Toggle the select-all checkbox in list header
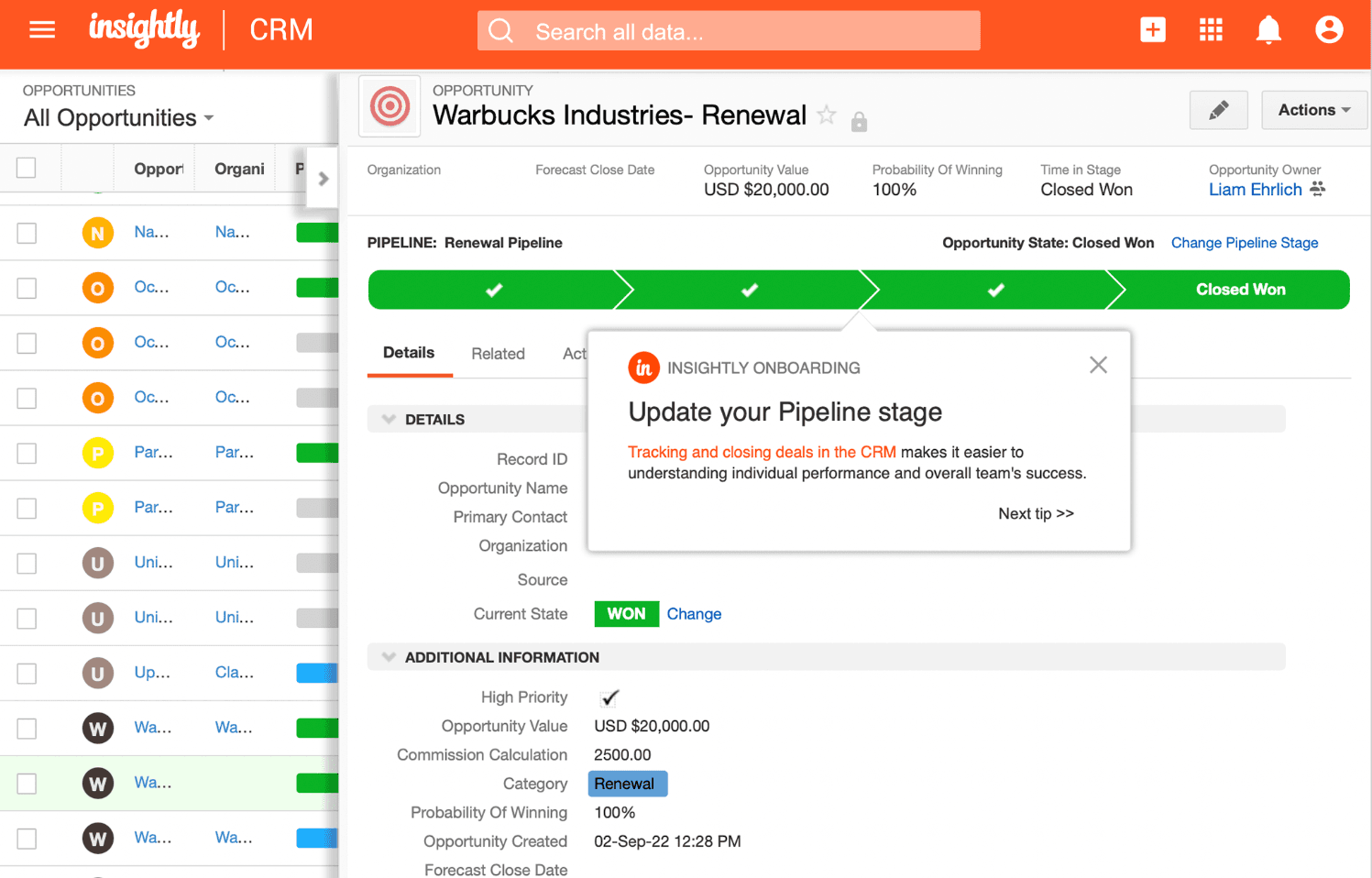 click(27, 168)
